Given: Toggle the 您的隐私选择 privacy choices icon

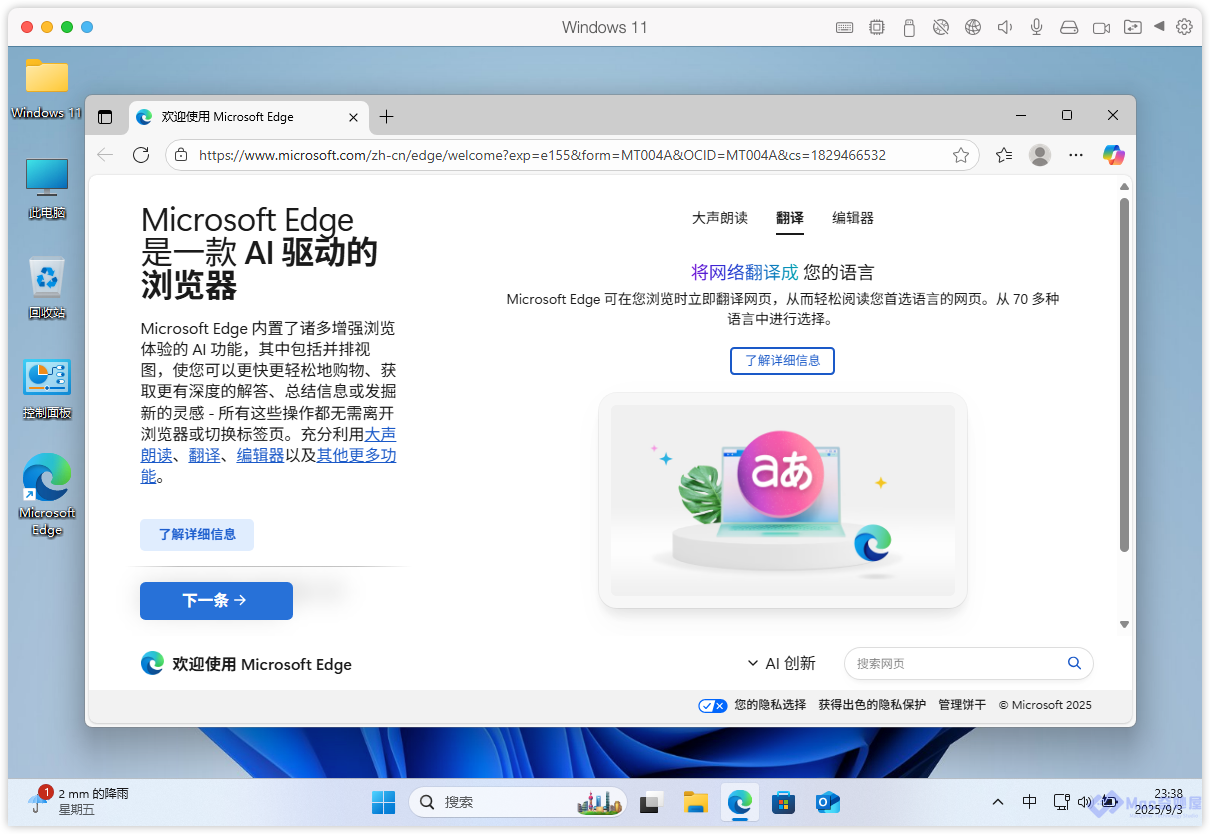Looking at the screenshot, I should 712,705.
